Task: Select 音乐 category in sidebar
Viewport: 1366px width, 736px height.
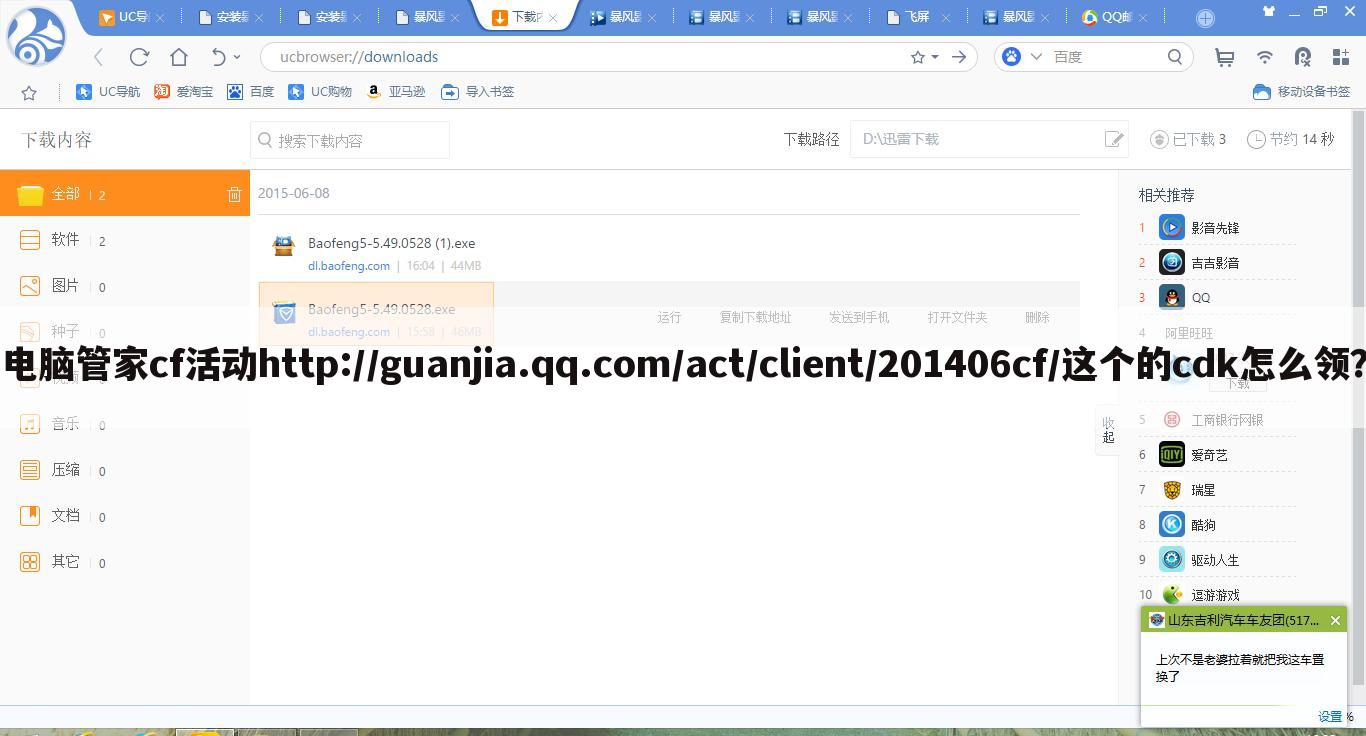Action: pos(125,424)
